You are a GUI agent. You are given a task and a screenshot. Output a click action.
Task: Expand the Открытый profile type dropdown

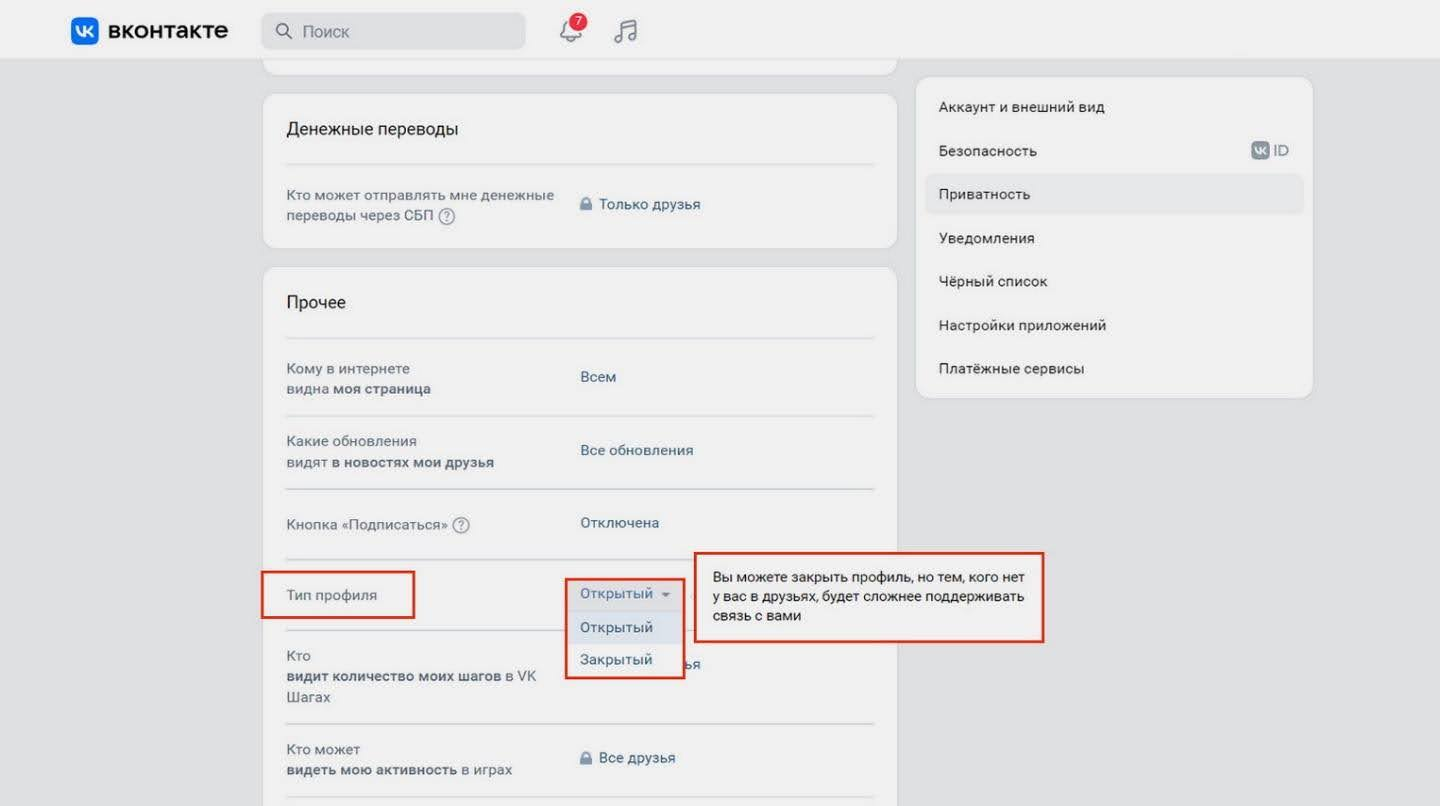point(624,594)
